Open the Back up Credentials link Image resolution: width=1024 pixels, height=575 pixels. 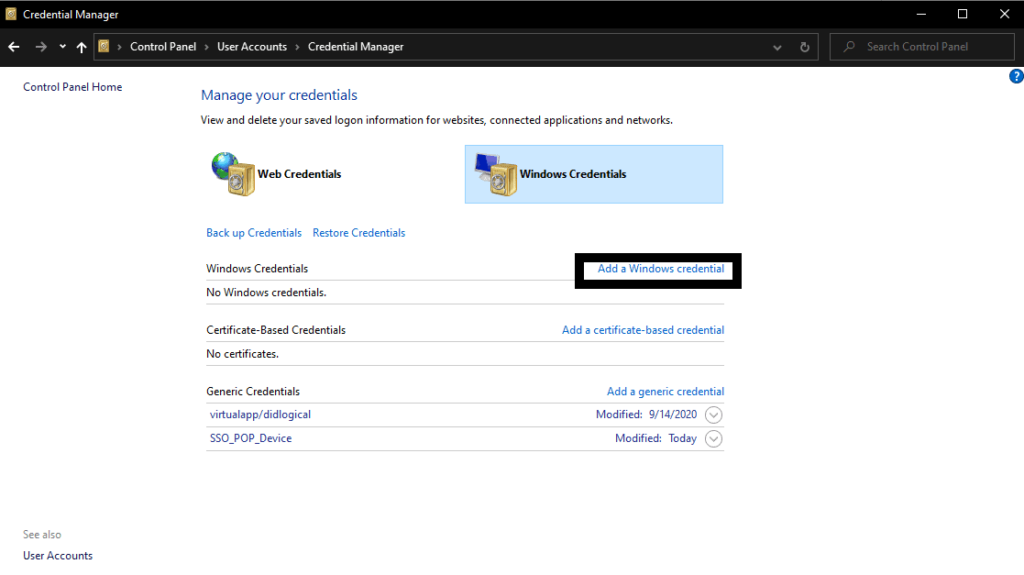click(x=254, y=233)
